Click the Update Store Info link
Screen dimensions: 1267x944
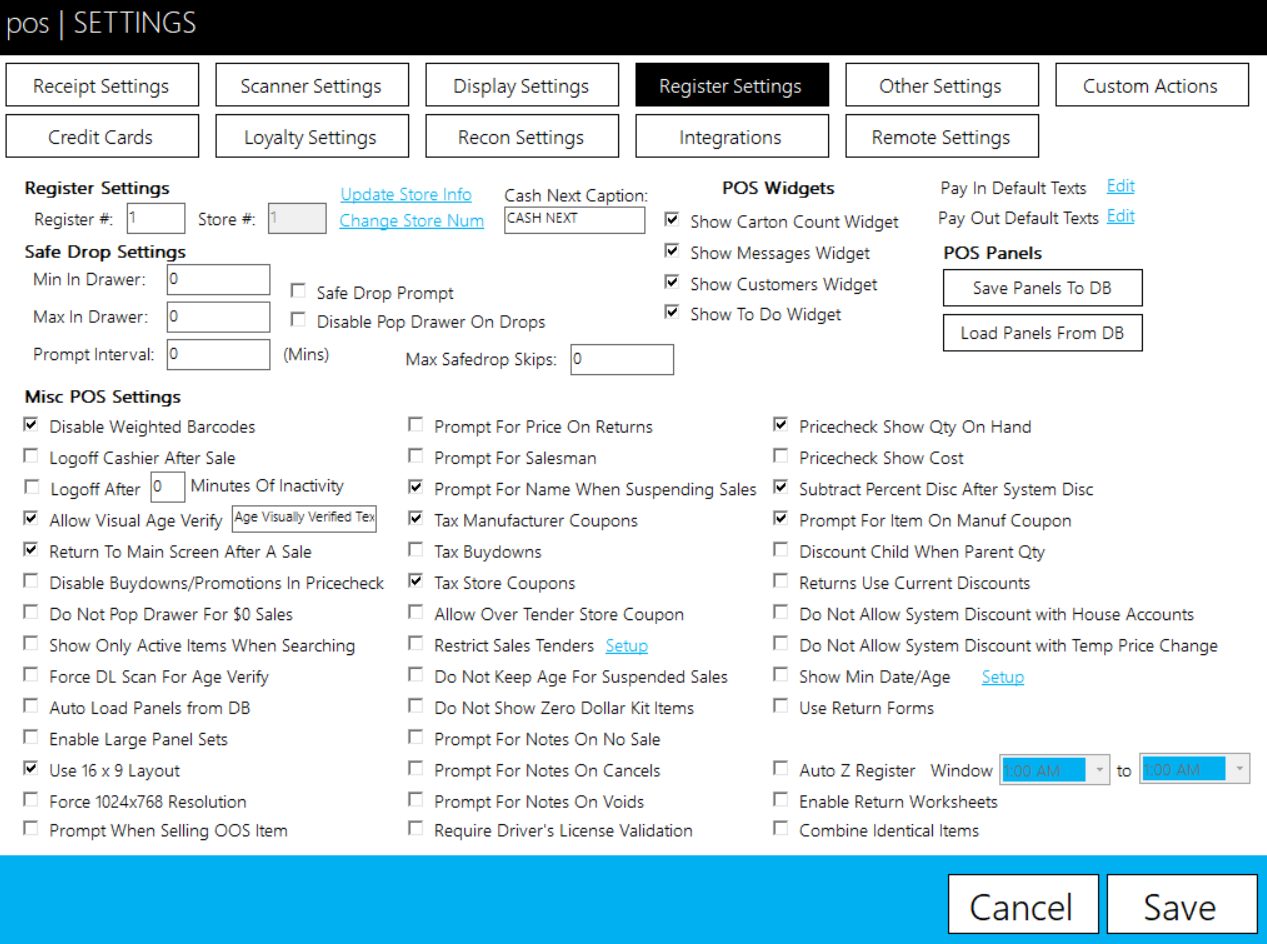coord(406,194)
